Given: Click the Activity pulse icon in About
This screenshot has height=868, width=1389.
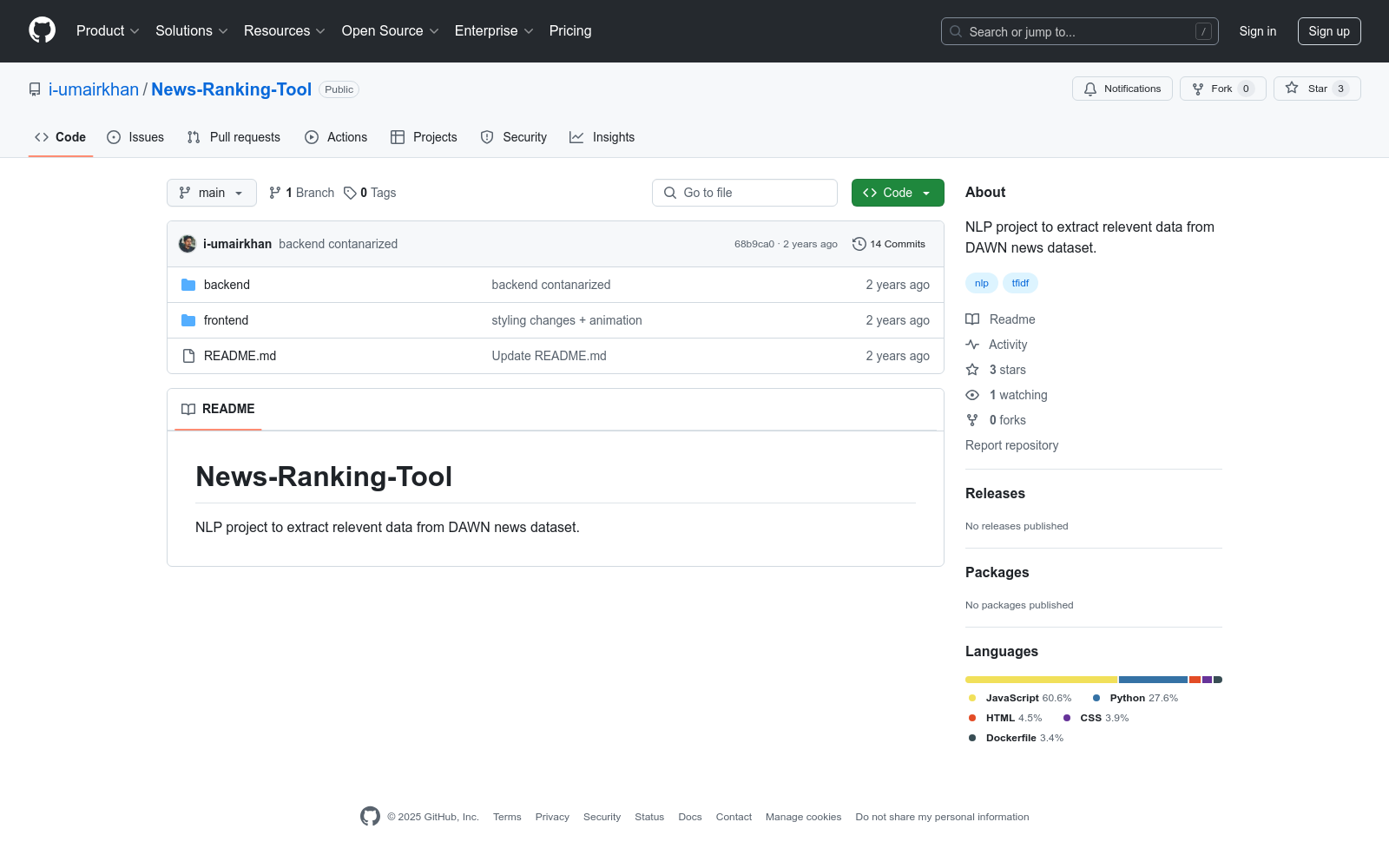Looking at the screenshot, I should (972, 345).
